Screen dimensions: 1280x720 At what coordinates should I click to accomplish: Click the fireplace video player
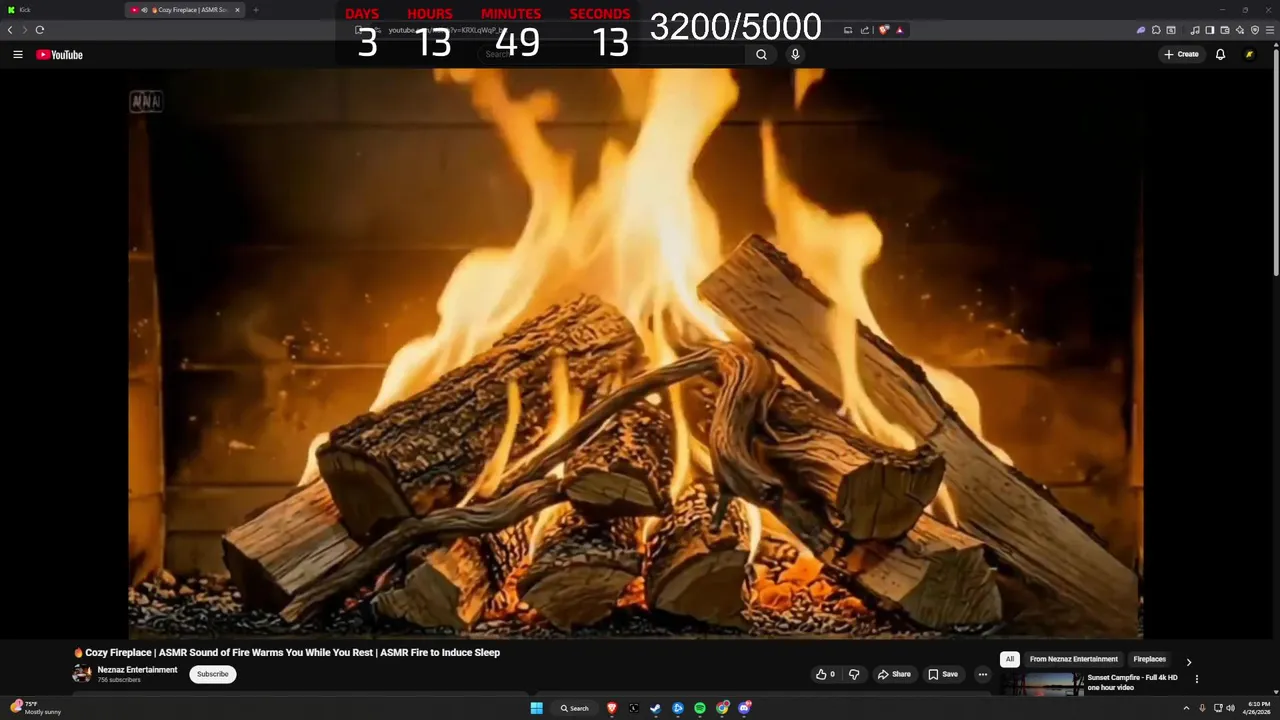pos(635,353)
